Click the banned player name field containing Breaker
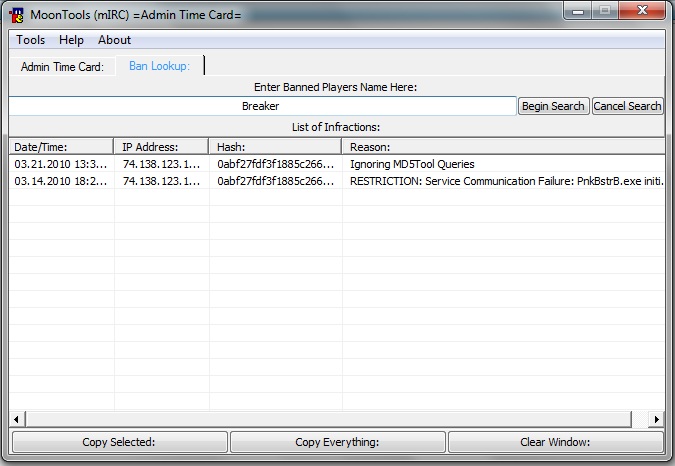 (262, 106)
